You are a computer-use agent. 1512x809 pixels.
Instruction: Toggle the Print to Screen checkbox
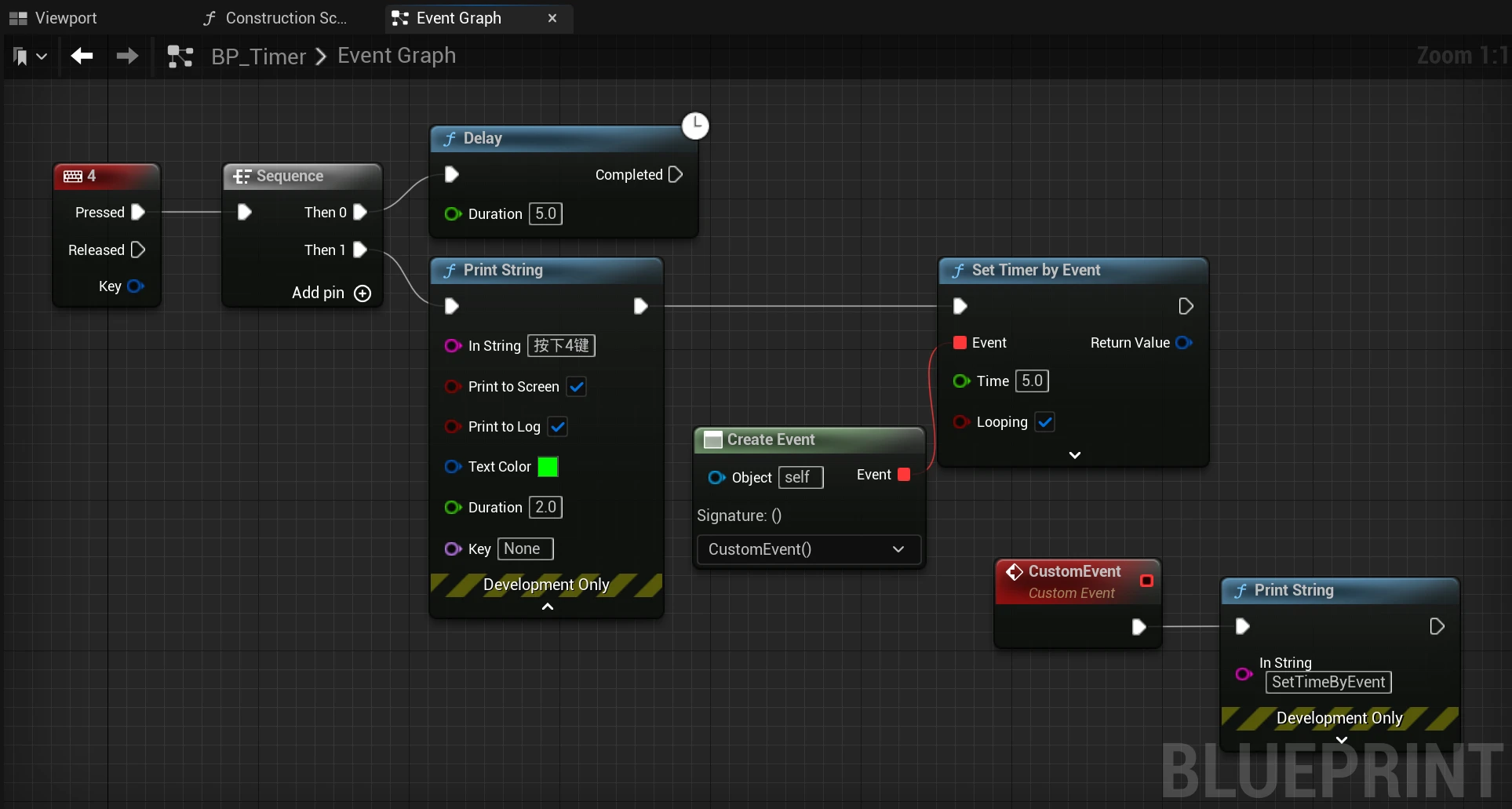click(x=577, y=387)
